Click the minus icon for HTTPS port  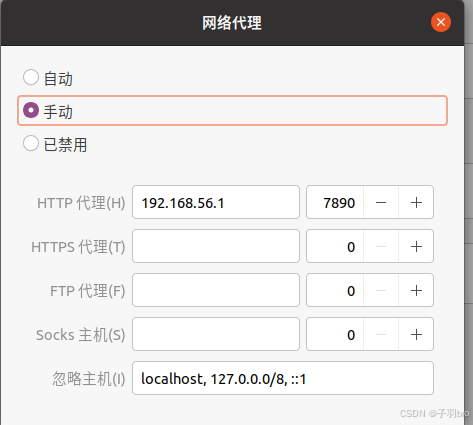point(381,246)
